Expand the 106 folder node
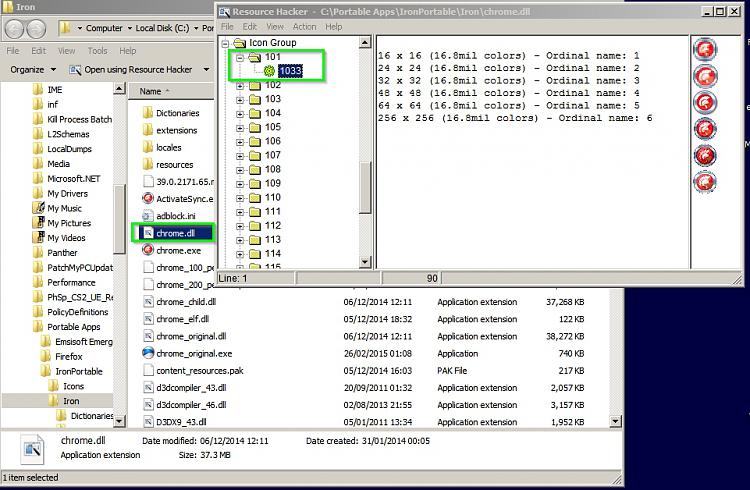 [x=240, y=142]
